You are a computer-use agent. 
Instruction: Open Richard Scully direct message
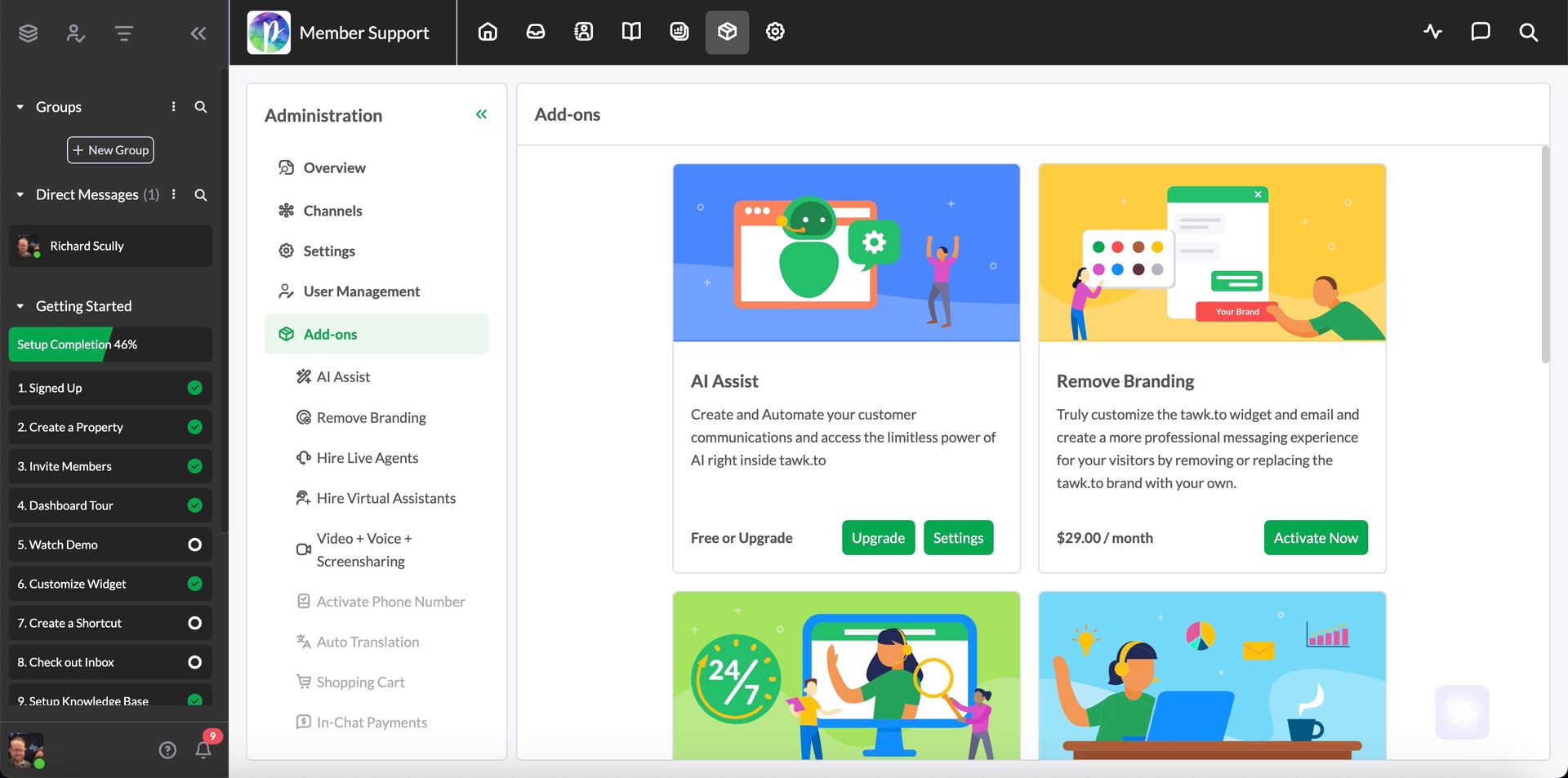coord(110,246)
